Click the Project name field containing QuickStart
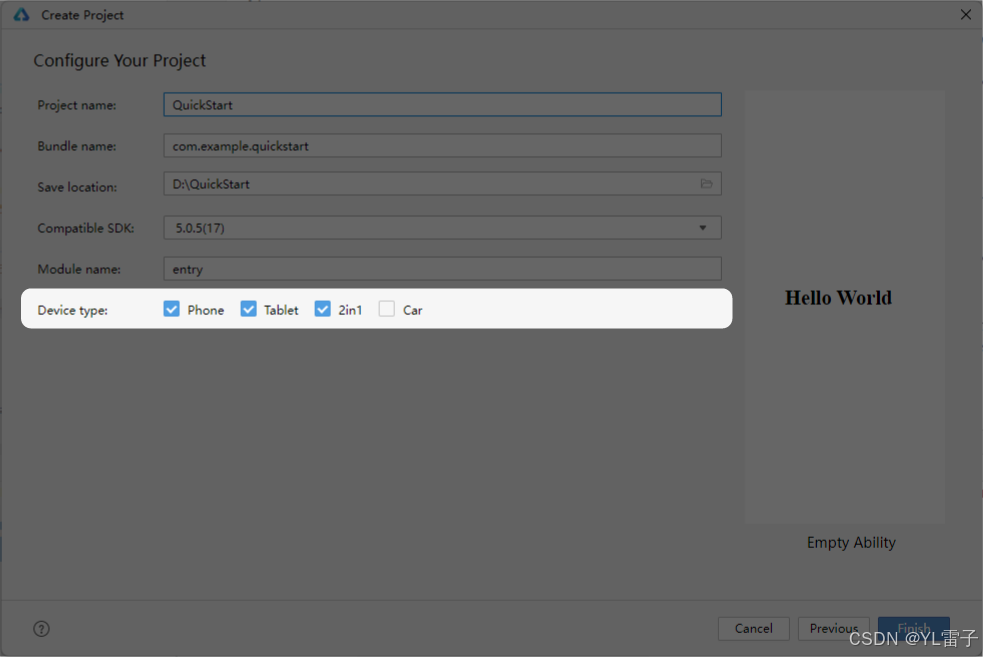983x657 pixels. [x=443, y=105]
